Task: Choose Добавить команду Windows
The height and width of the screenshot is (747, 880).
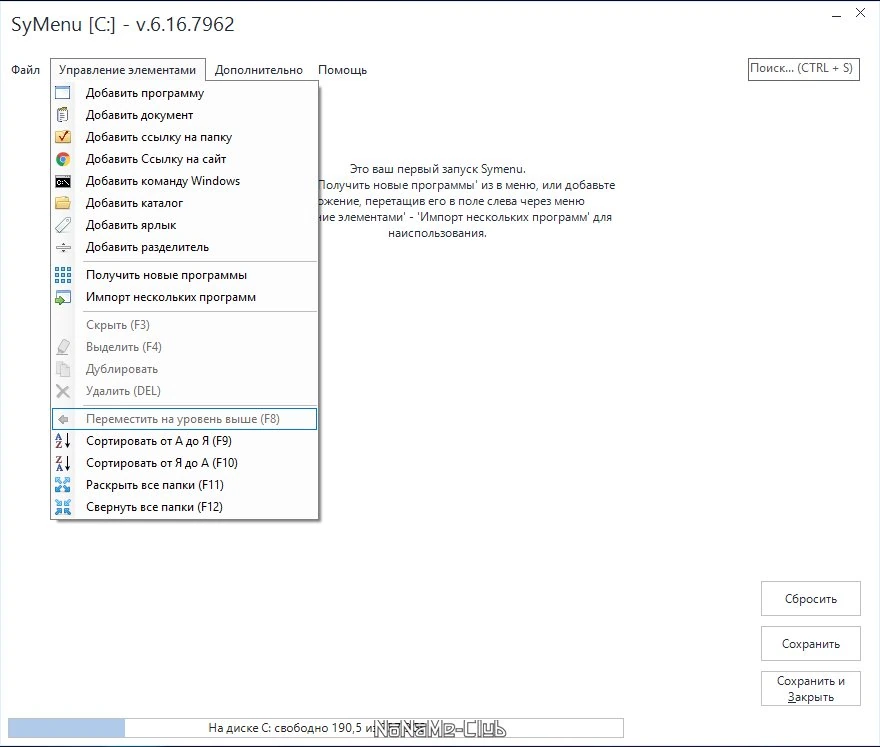Action: (184, 181)
